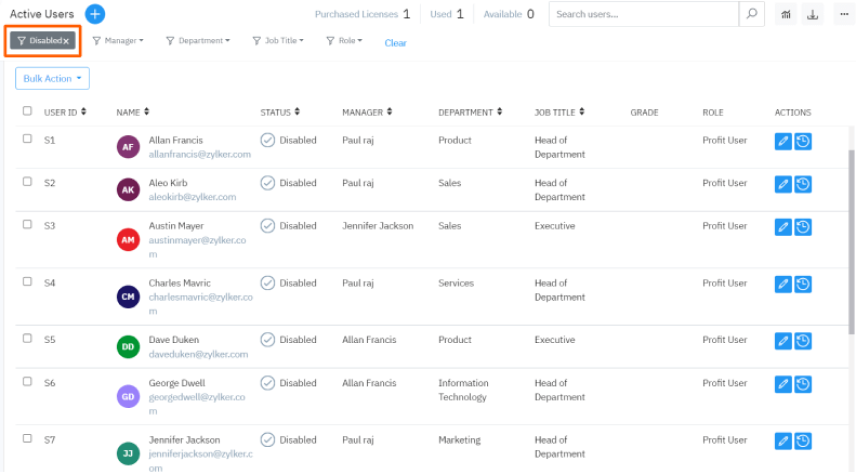View history for Dave Duken

pos(802,341)
